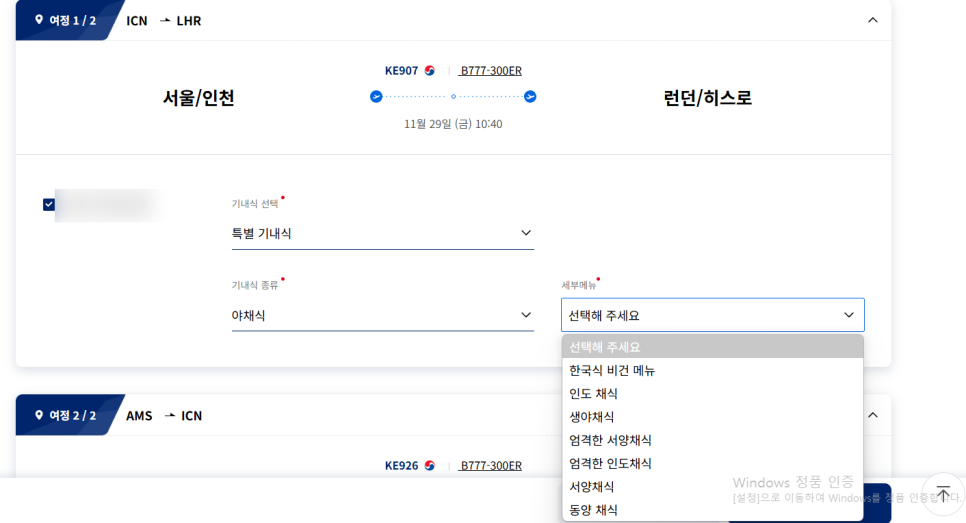This screenshot has width=966, height=523.
Task: Close the 세부메뉴 dropdown showing 선택해 주세요
Action: (713, 315)
